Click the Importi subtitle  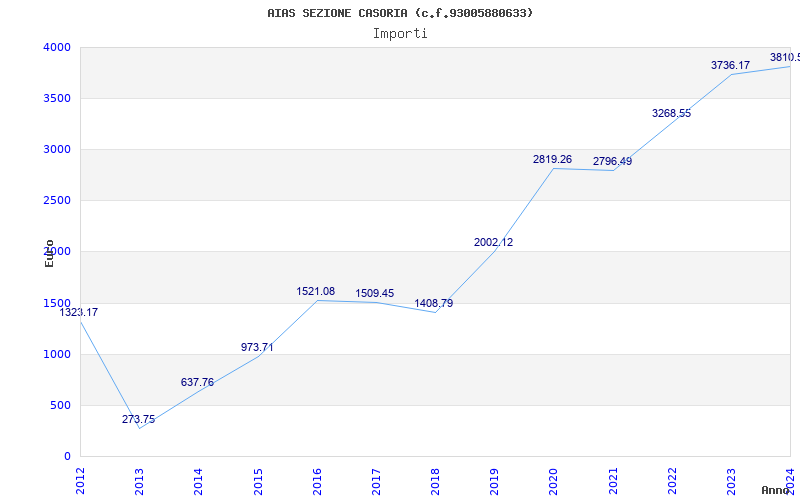[x=400, y=34]
